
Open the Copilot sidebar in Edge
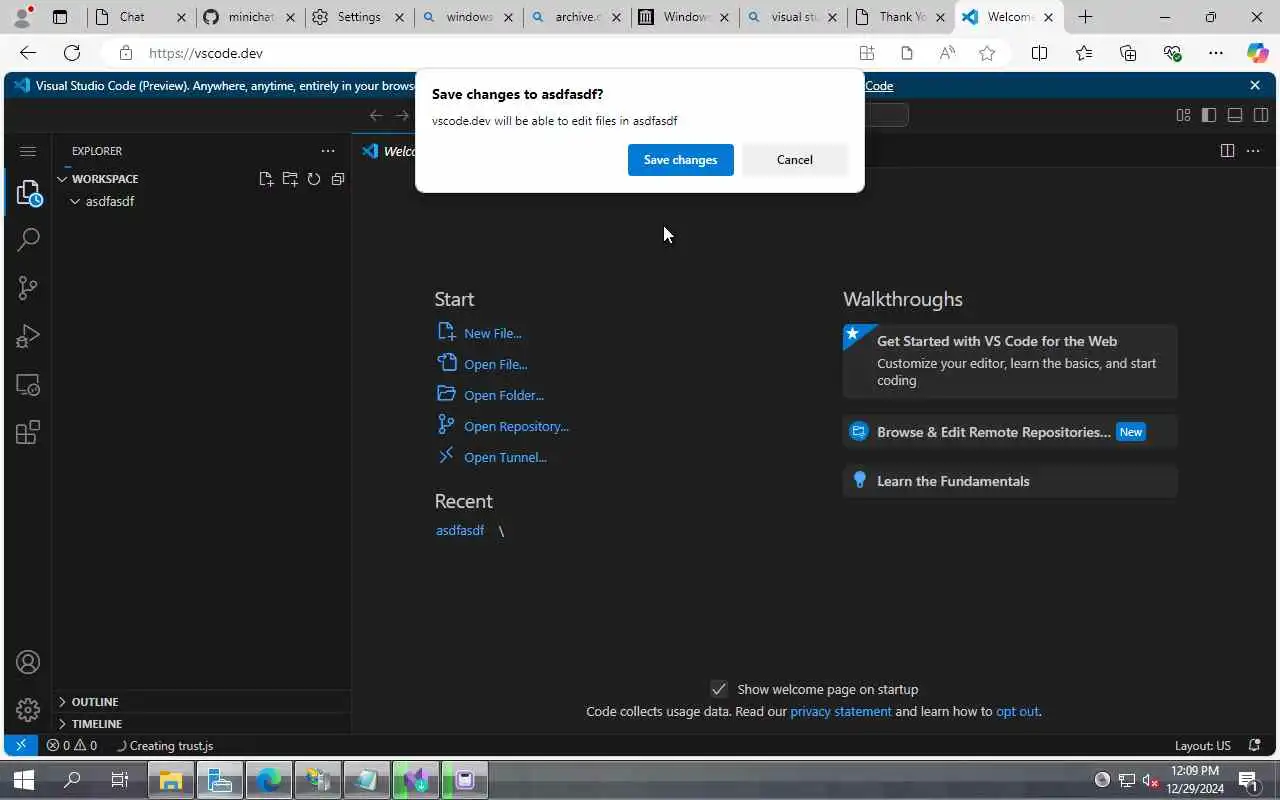tap(1256, 53)
